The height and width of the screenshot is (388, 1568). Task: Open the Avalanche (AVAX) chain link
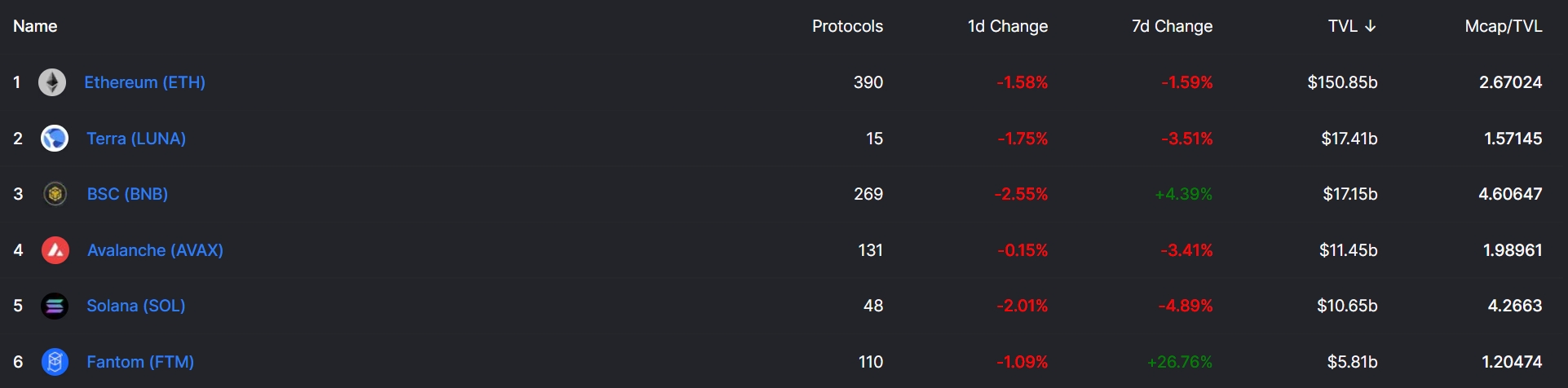pos(155,250)
